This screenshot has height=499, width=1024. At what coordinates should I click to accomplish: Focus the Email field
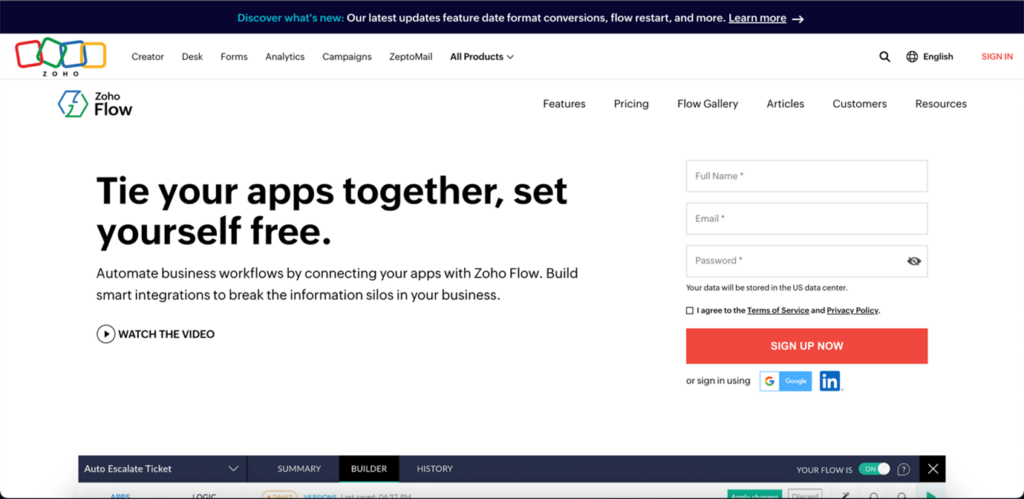(807, 219)
